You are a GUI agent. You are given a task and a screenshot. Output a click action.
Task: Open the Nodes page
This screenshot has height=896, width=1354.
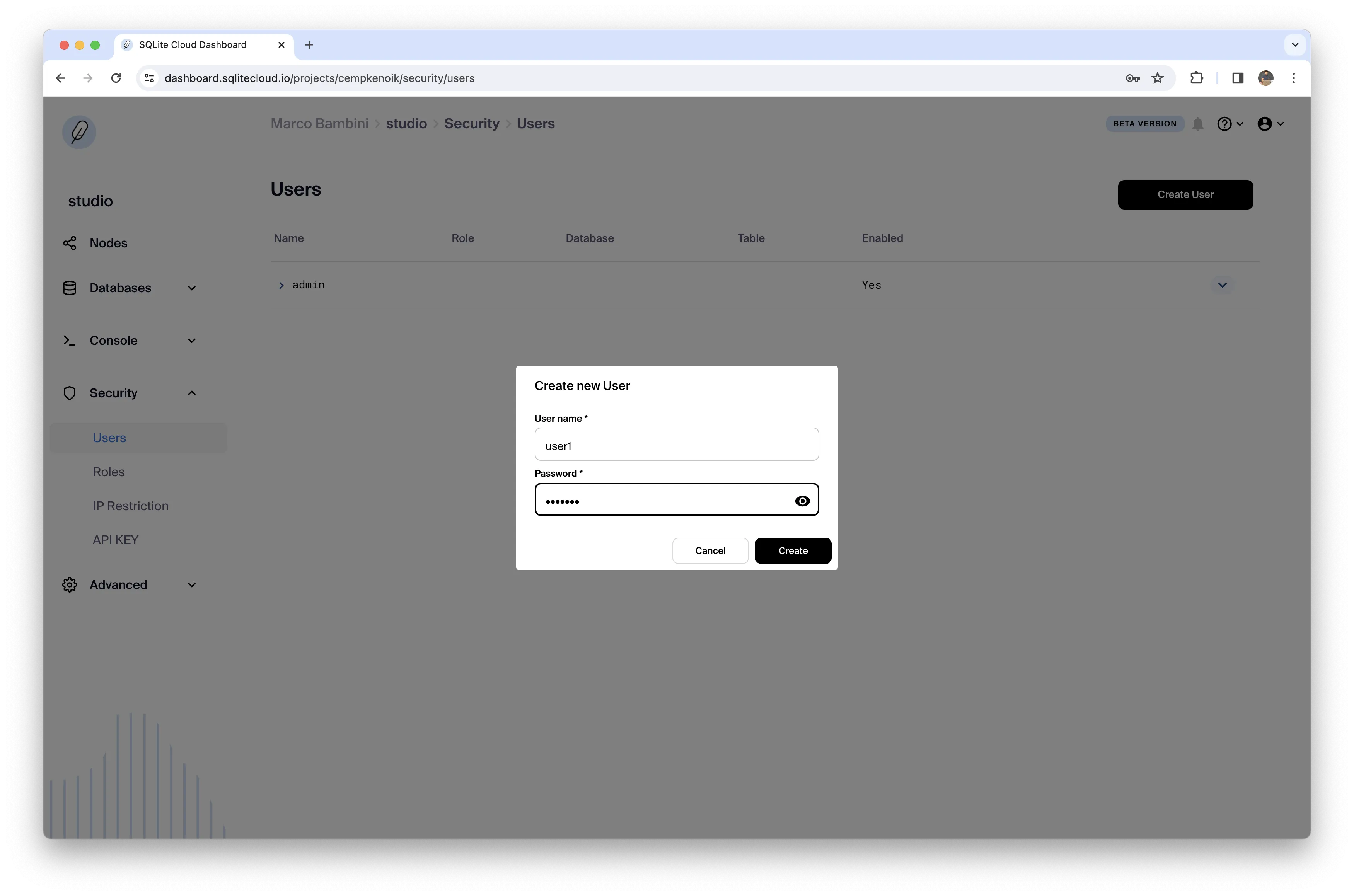coord(109,243)
